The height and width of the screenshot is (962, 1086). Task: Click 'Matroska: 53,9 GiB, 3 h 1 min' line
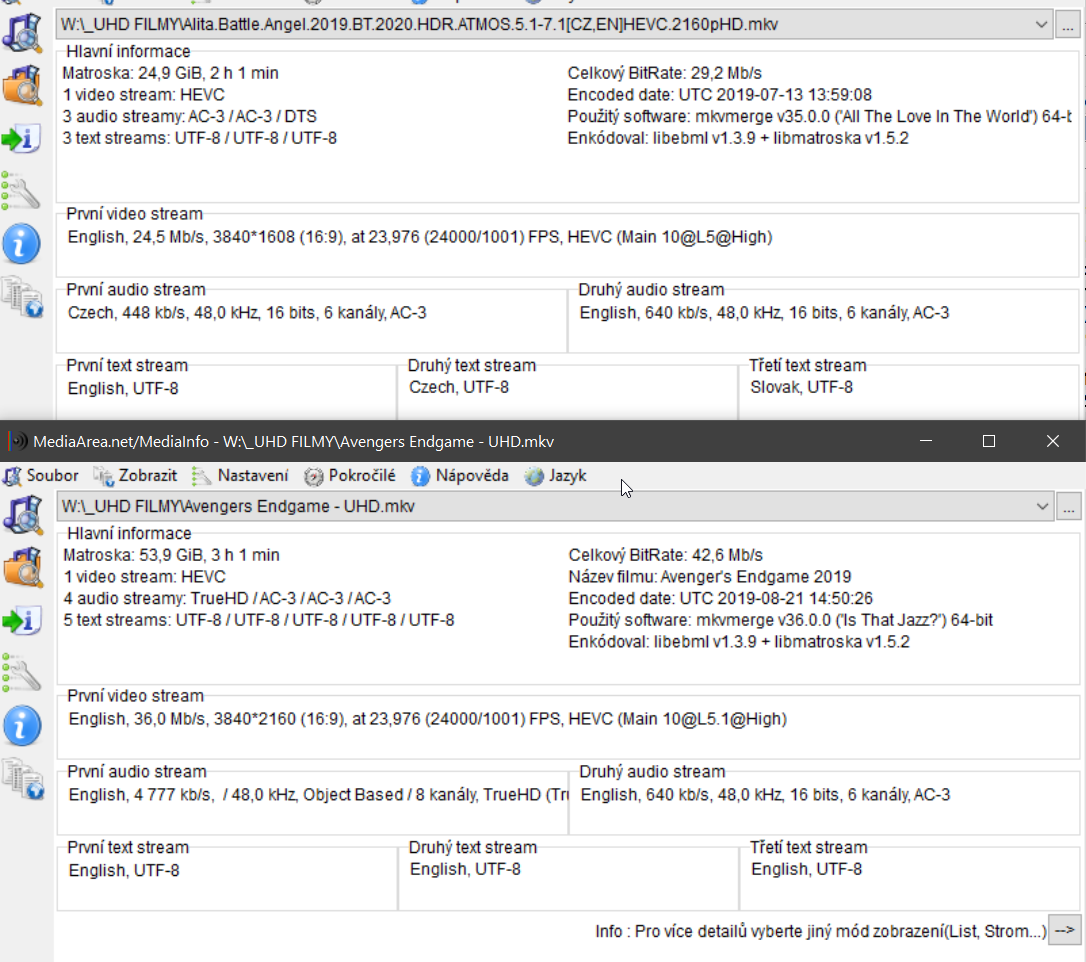172,555
